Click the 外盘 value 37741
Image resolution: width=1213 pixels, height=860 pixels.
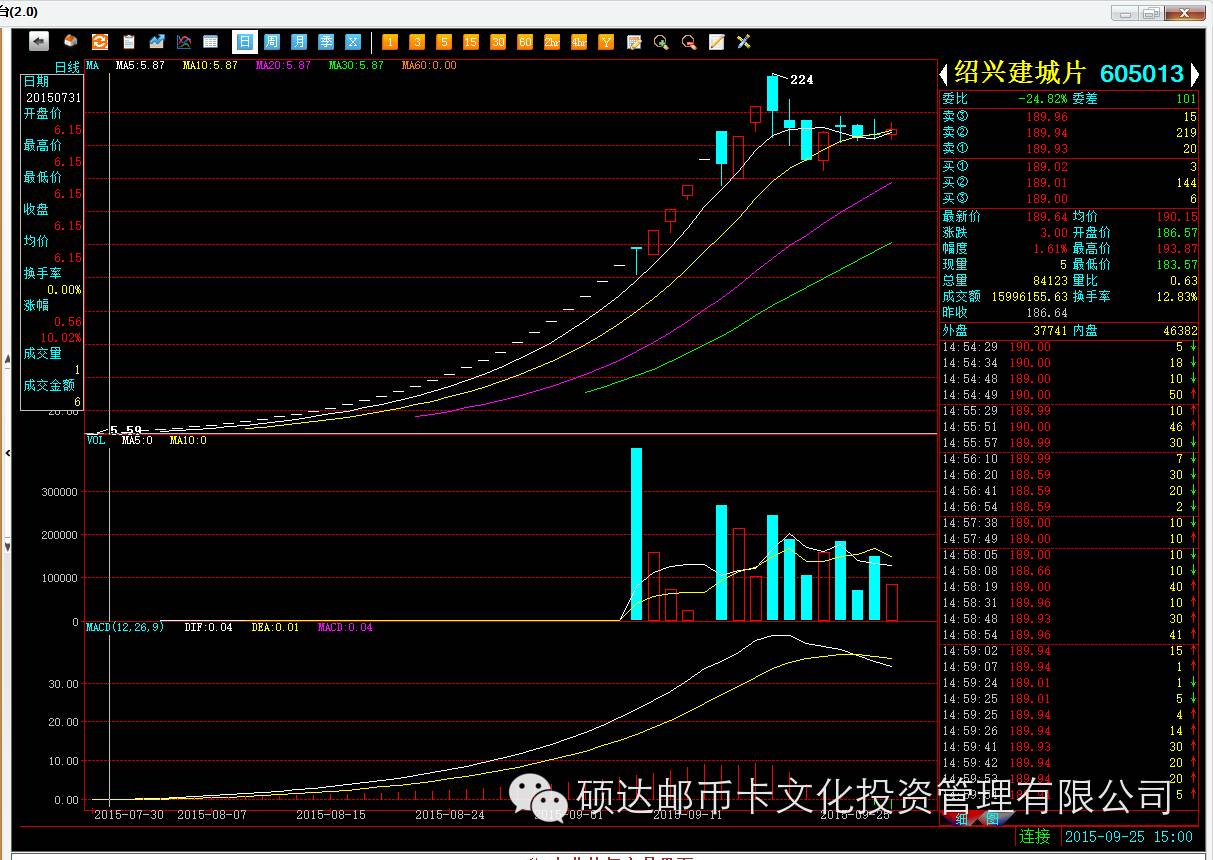[x=1049, y=330]
